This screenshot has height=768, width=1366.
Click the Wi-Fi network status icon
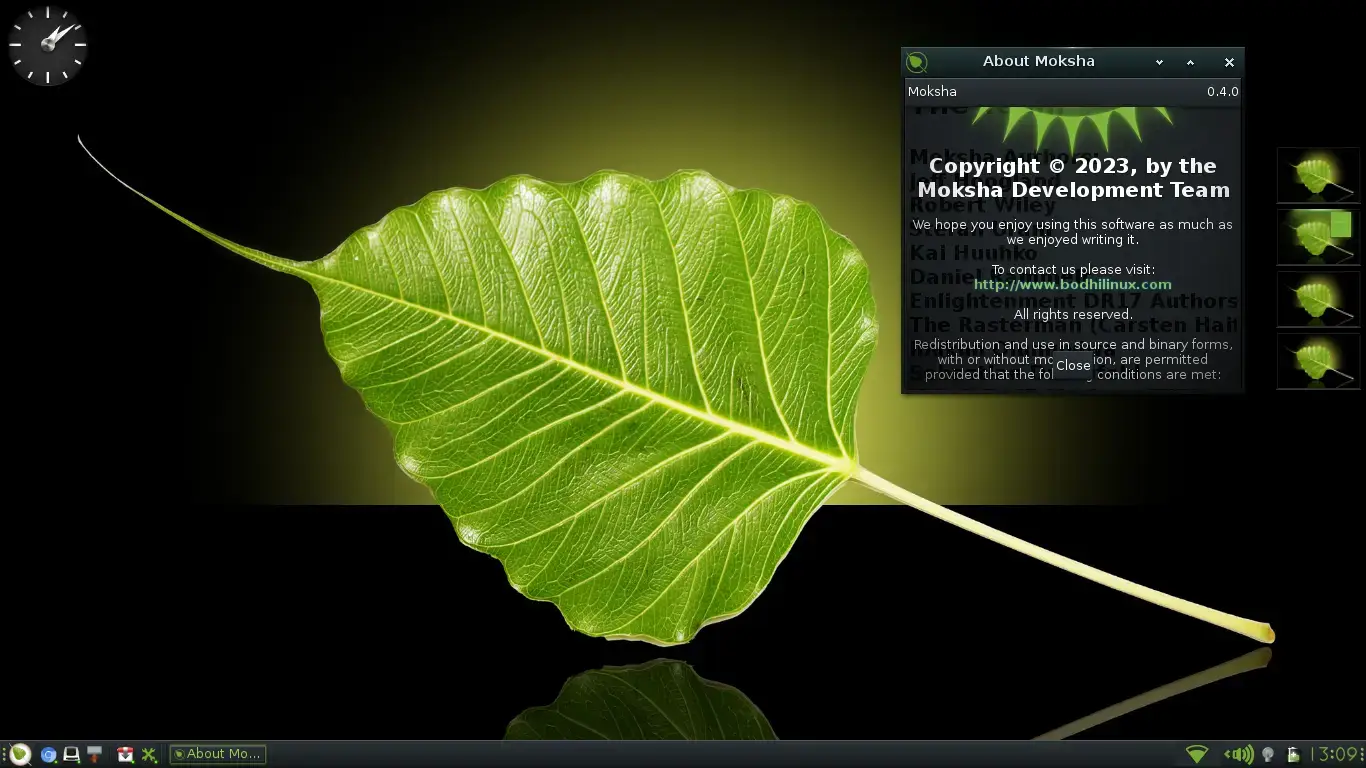pyautogui.click(x=1196, y=754)
